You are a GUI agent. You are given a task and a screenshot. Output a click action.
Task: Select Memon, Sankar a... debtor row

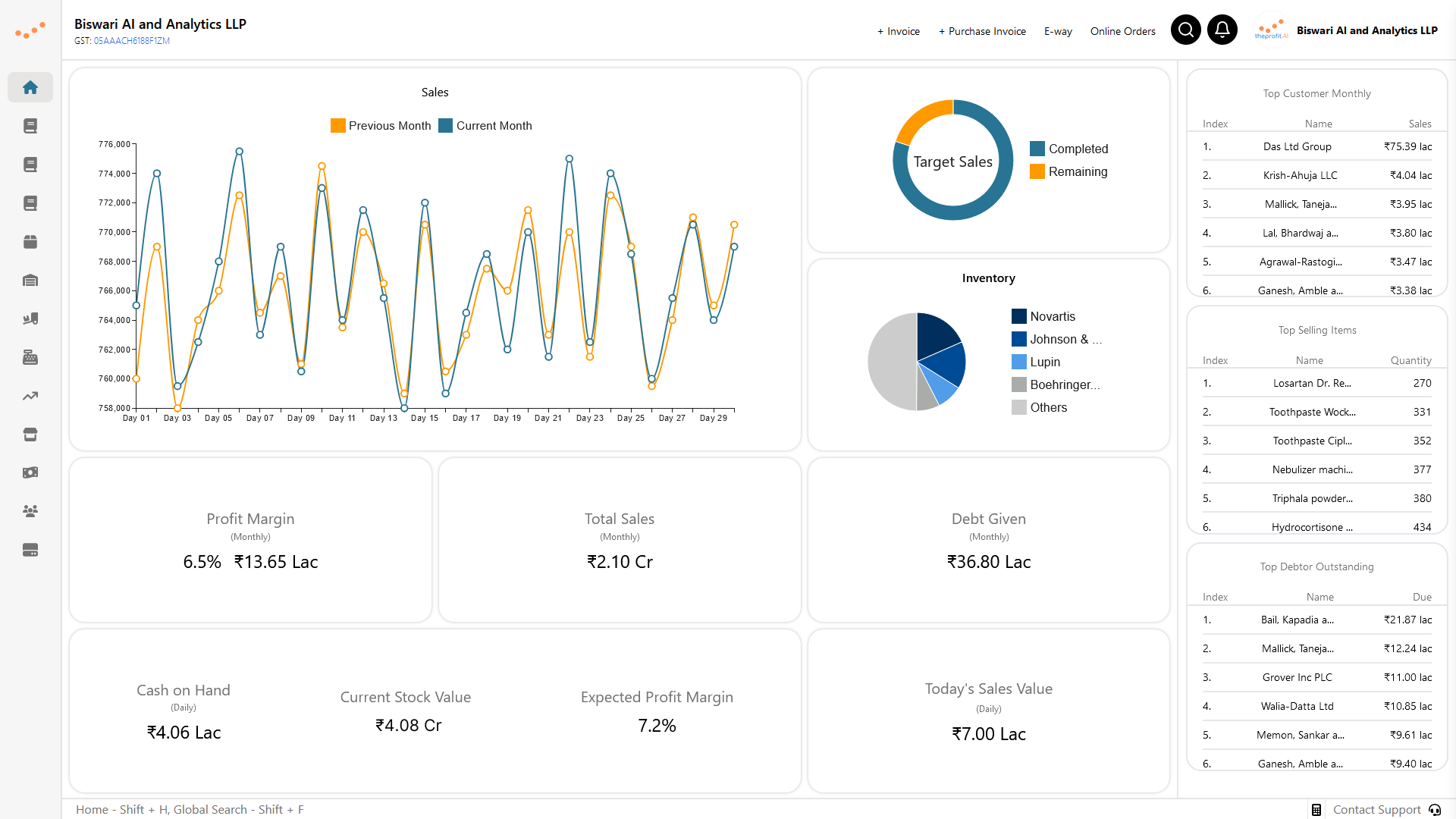click(1317, 735)
